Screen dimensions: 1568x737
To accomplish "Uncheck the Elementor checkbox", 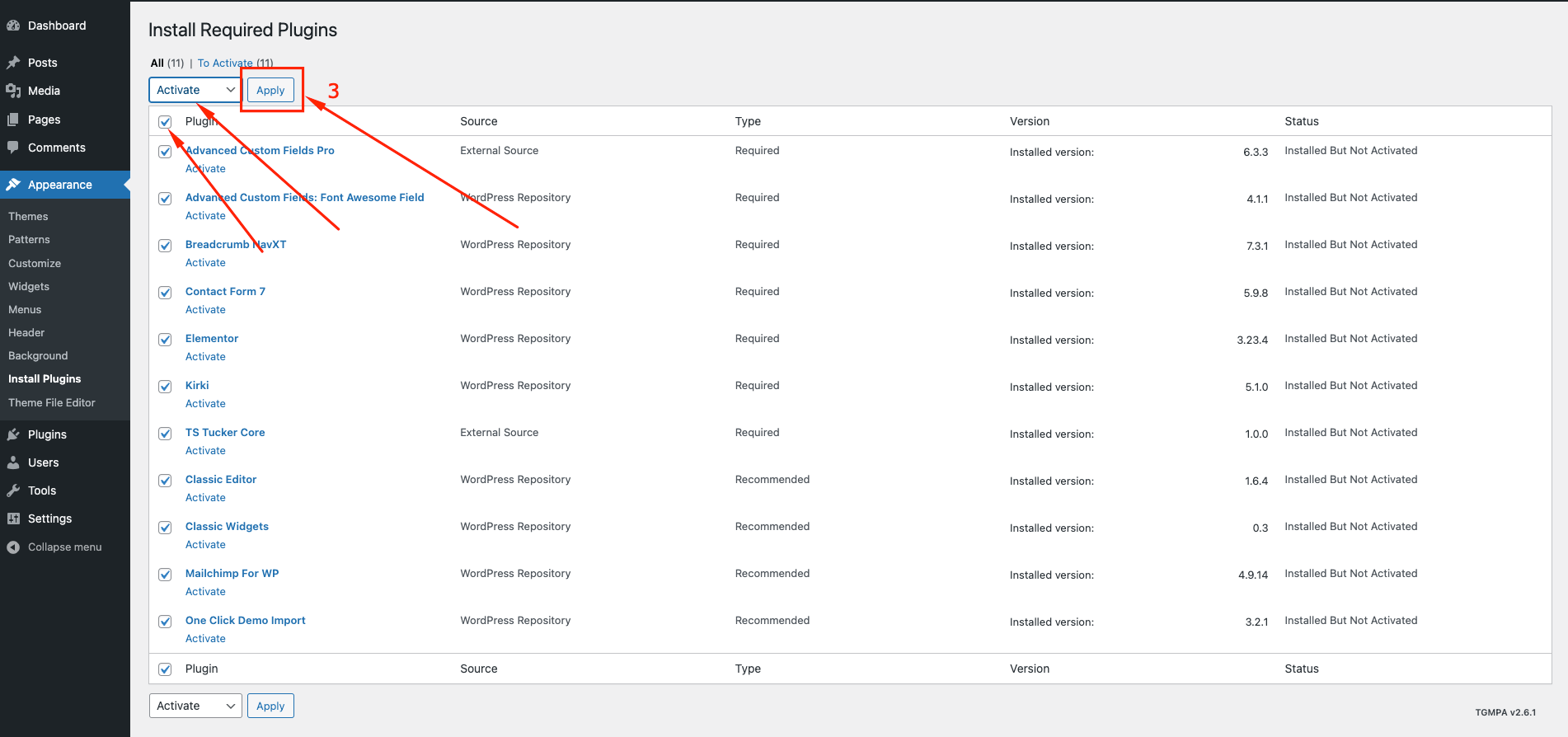I will 165,340.
